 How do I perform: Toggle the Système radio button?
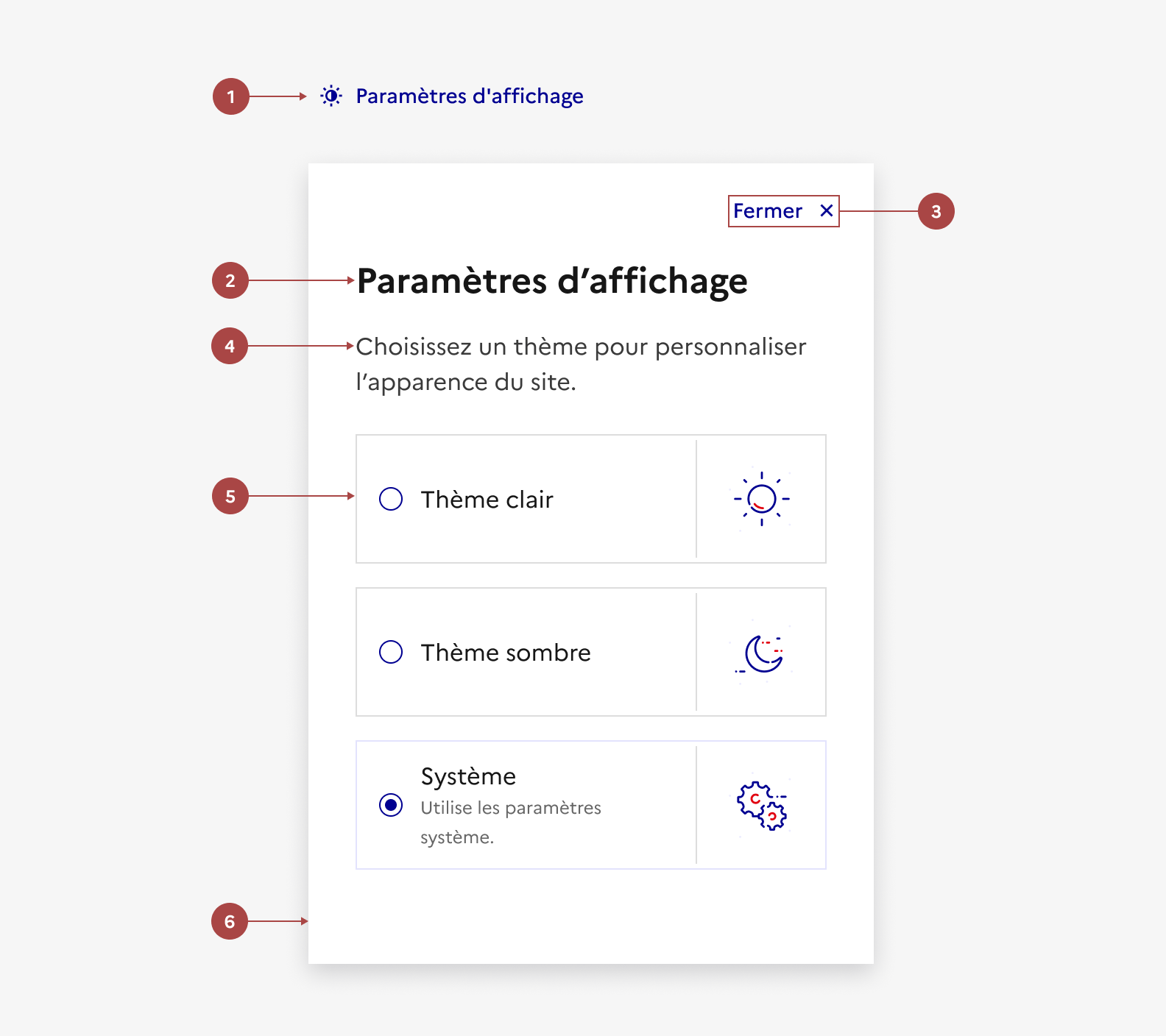[x=391, y=805]
